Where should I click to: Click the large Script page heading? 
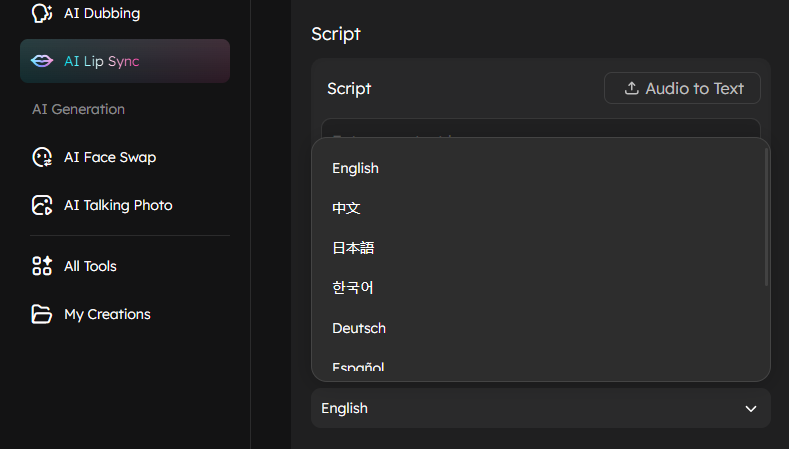click(x=336, y=34)
